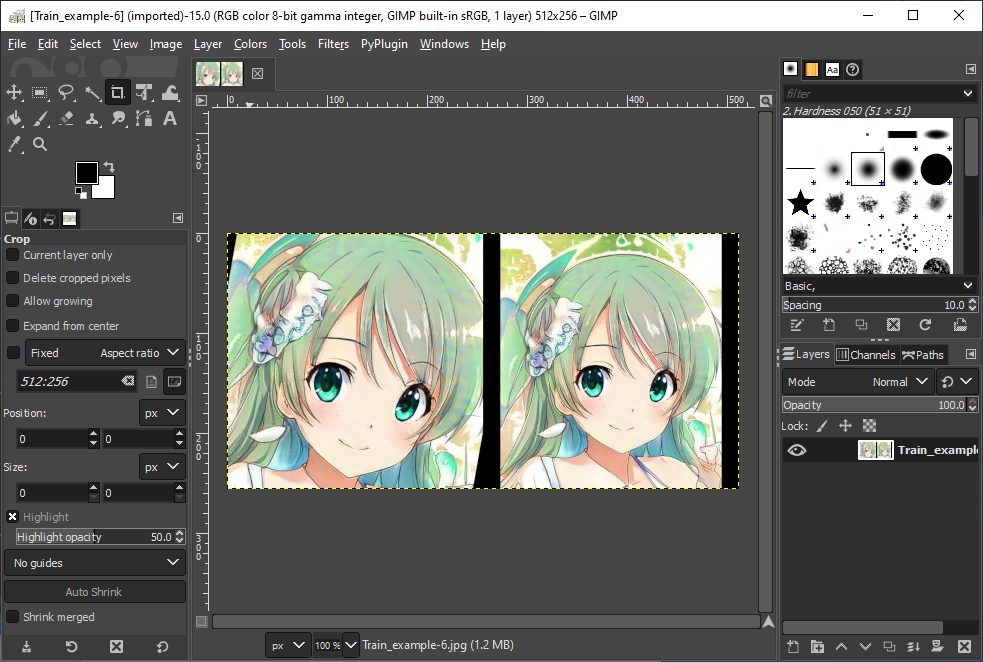Select the Eraser tool

click(66, 118)
